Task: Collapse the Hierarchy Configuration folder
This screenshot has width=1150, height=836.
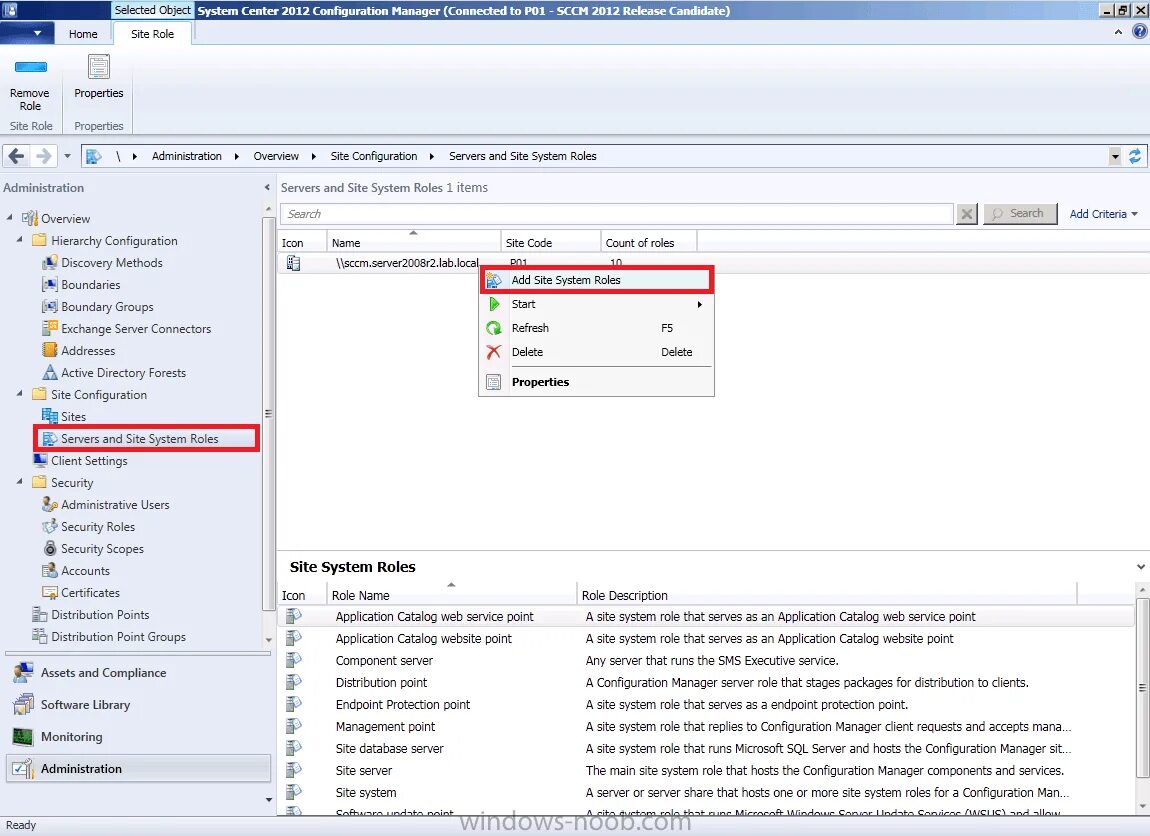Action: pyautogui.click(x=20, y=240)
